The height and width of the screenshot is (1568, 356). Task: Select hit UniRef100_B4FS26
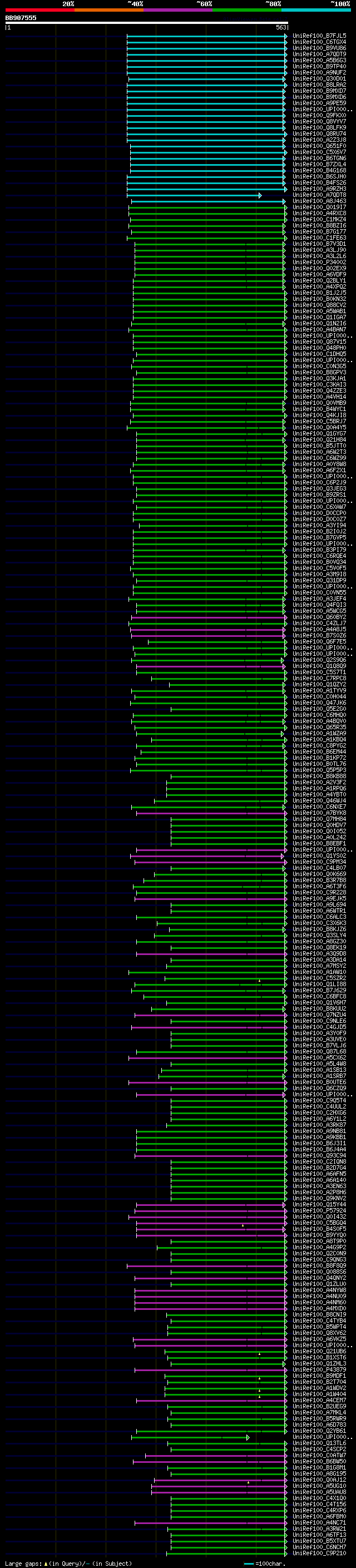(x=319, y=182)
